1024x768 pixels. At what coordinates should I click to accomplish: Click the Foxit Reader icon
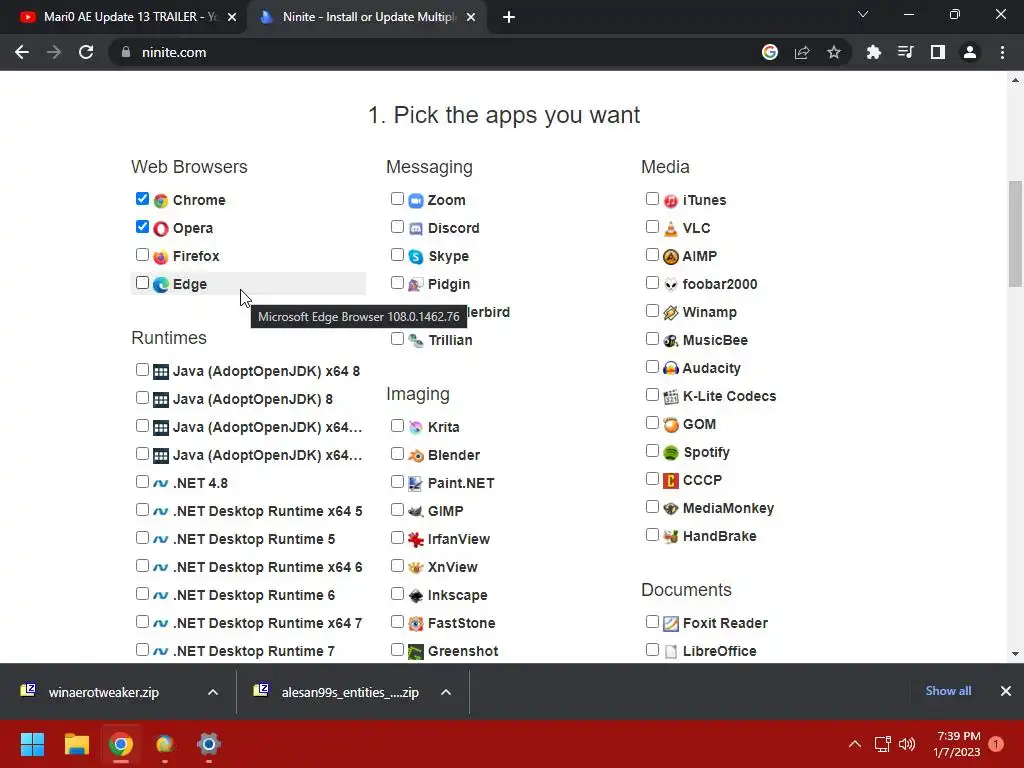[x=671, y=624]
